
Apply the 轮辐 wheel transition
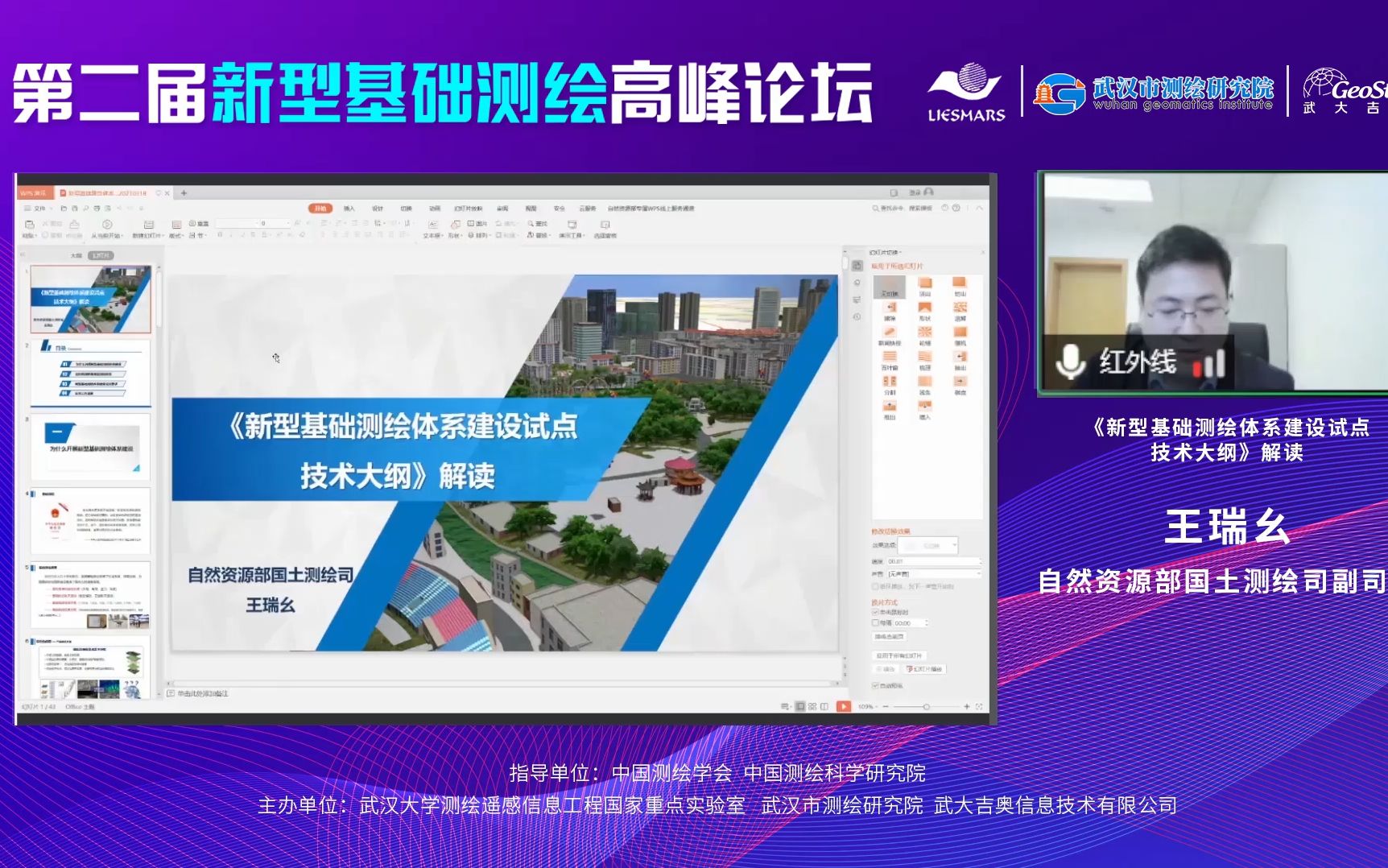[x=924, y=336]
